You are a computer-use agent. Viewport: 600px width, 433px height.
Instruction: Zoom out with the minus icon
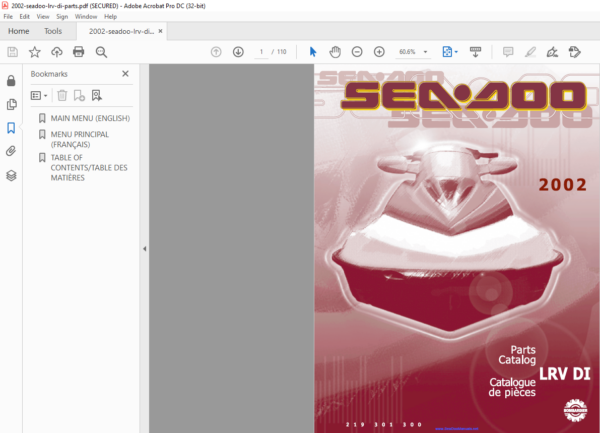pyautogui.click(x=357, y=52)
